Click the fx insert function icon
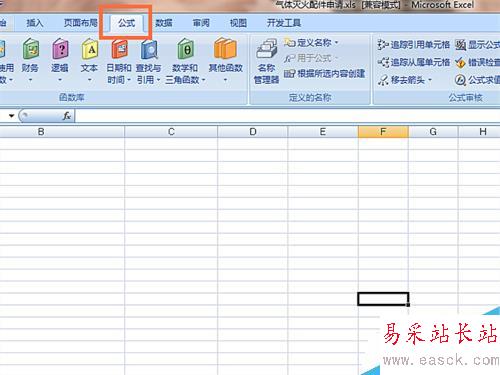The width and height of the screenshot is (500, 375). tap(67, 116)
